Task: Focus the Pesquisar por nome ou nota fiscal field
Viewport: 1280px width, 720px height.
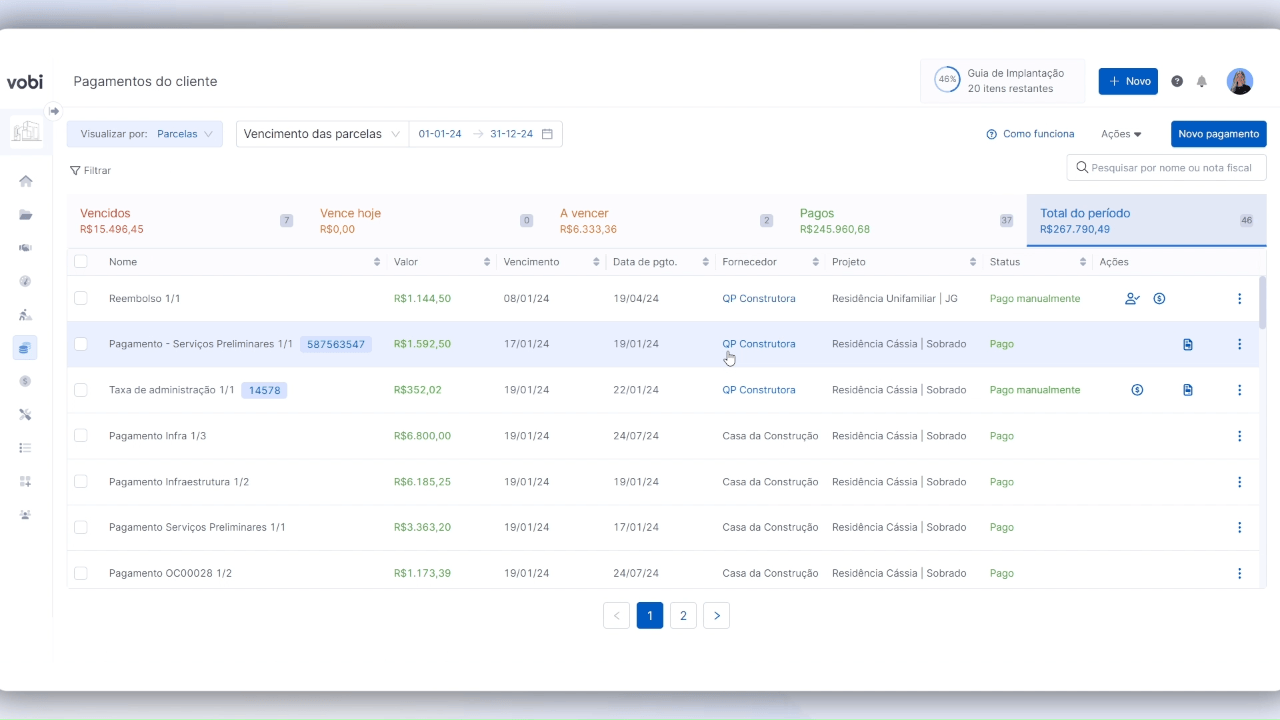Action: pos(1167,168)
